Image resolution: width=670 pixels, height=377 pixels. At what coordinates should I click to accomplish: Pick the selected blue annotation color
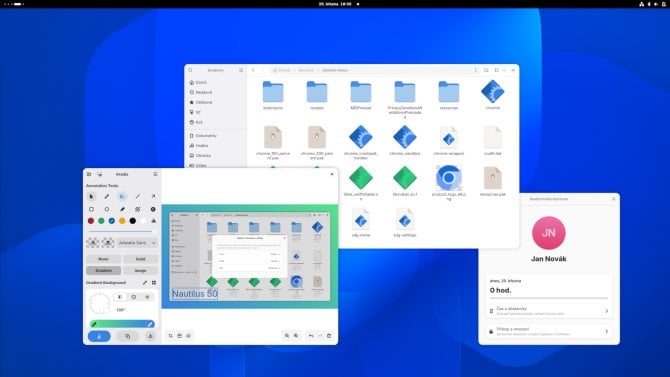pos(112,221)
